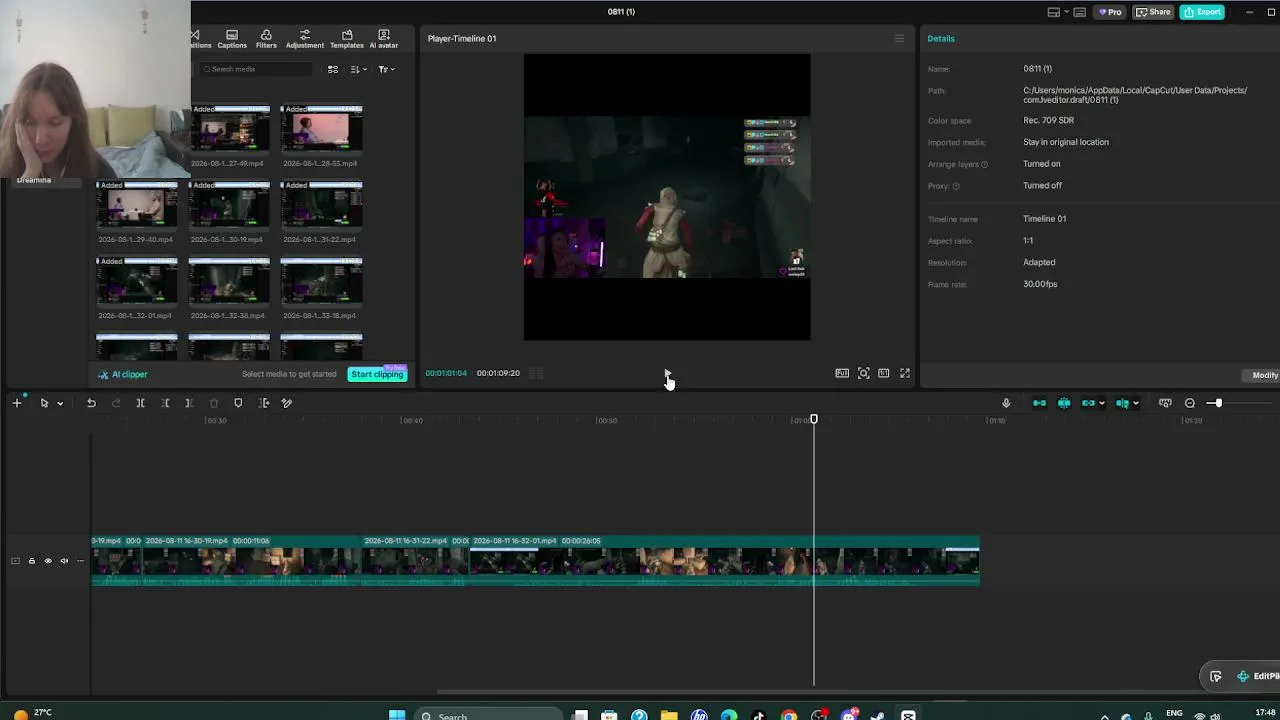
Task: Expand the linkage options dropdown arrow
Action: [x=1101, y=403]
